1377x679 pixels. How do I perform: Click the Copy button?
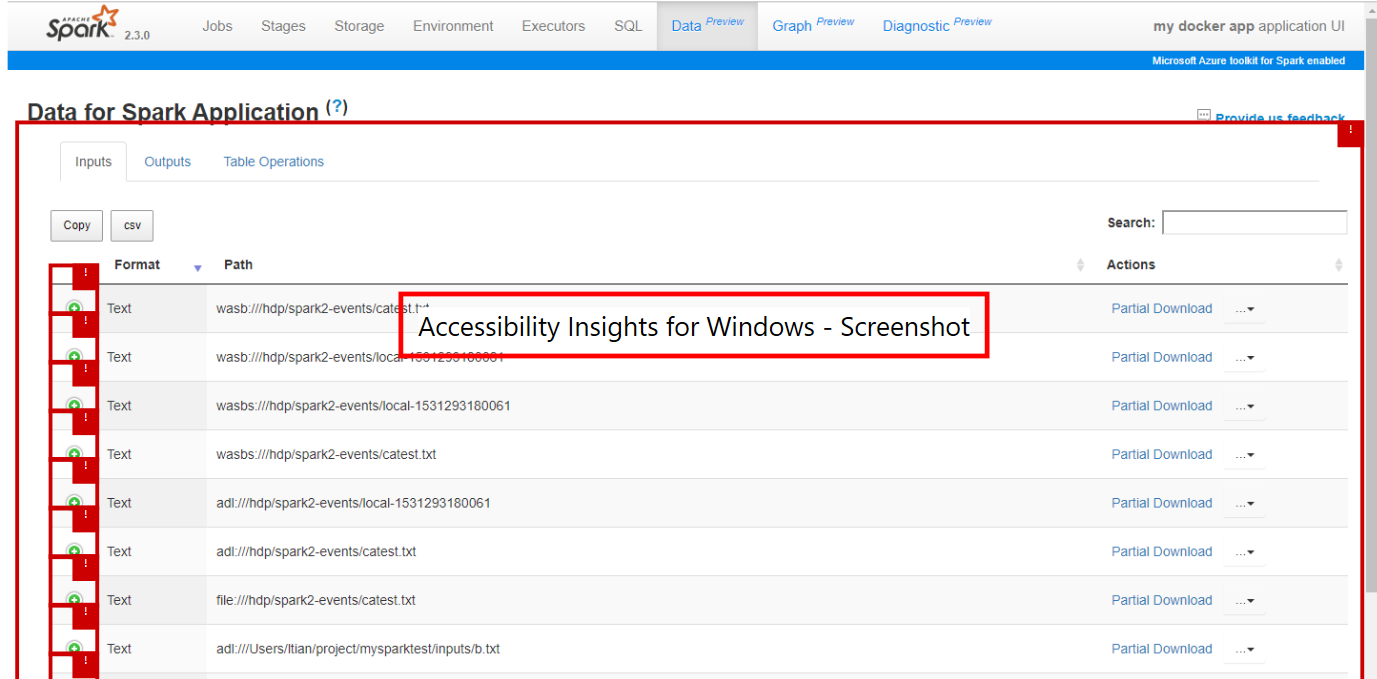[x=76, y=225]
